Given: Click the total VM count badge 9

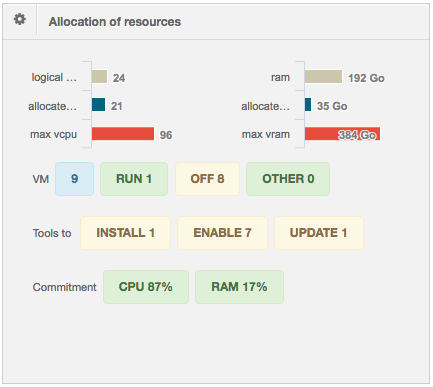Looking at the screenshot, I should tap(74, 179).
